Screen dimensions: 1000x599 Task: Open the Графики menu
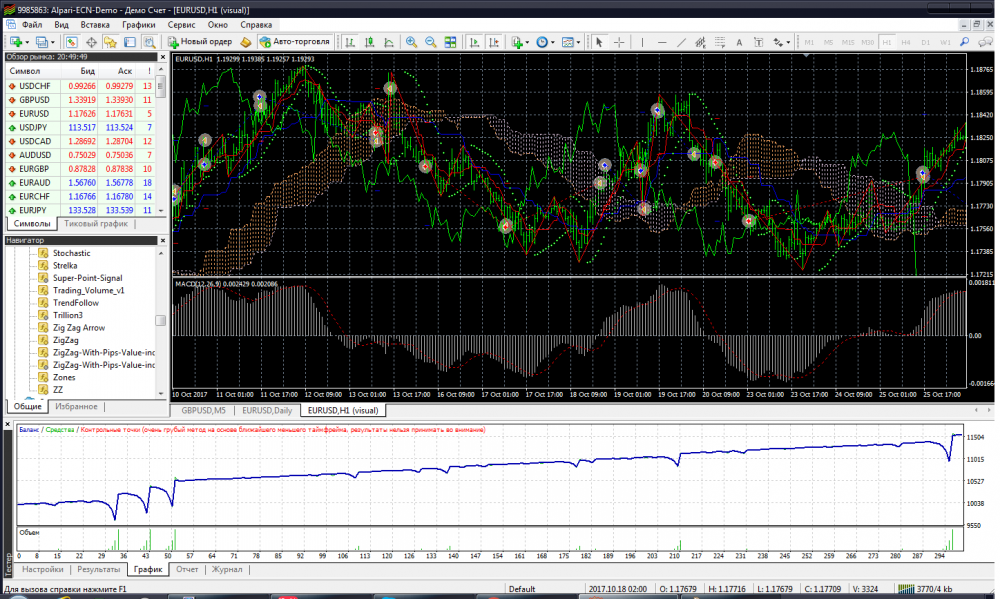pyautogui.click(x=139, y=22)
